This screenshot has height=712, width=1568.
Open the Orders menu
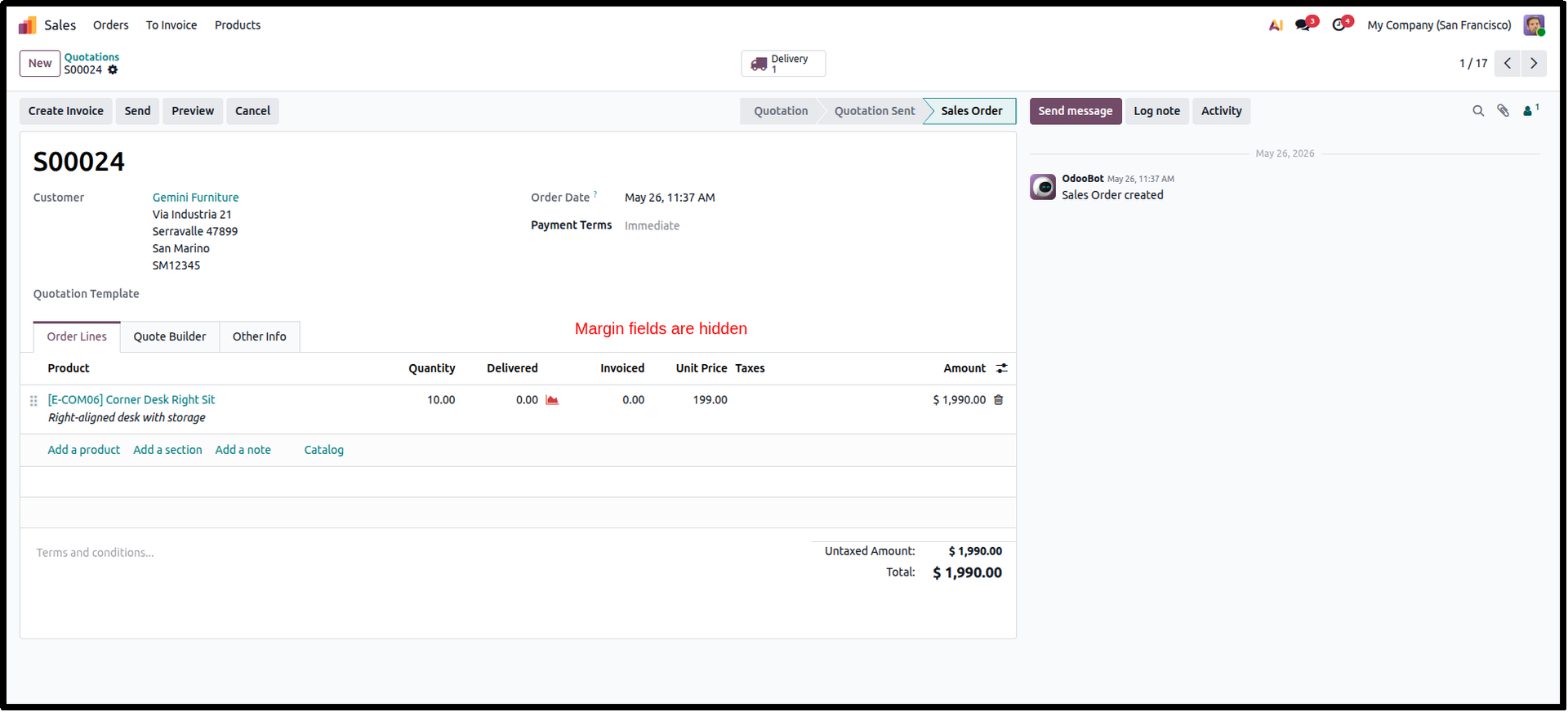111,25
